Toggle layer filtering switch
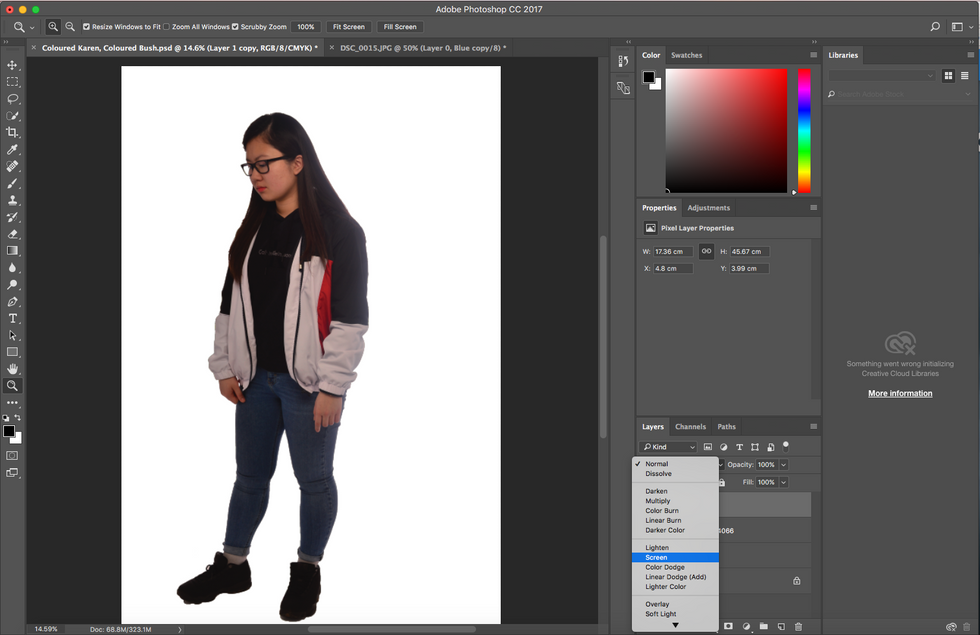Viewport: 980px width, 635px height. coord(786,446)
